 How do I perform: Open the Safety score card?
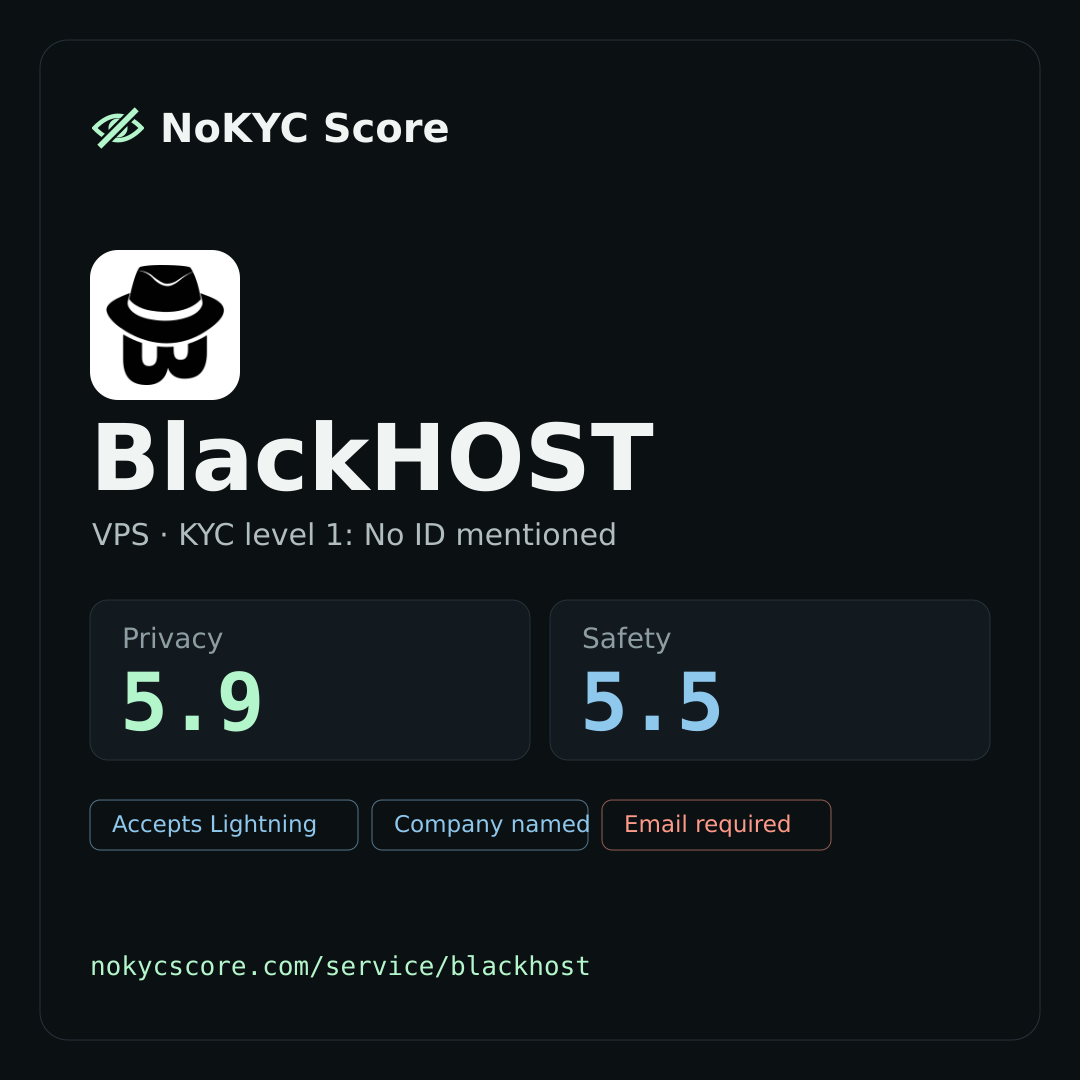tap(770, 680)
